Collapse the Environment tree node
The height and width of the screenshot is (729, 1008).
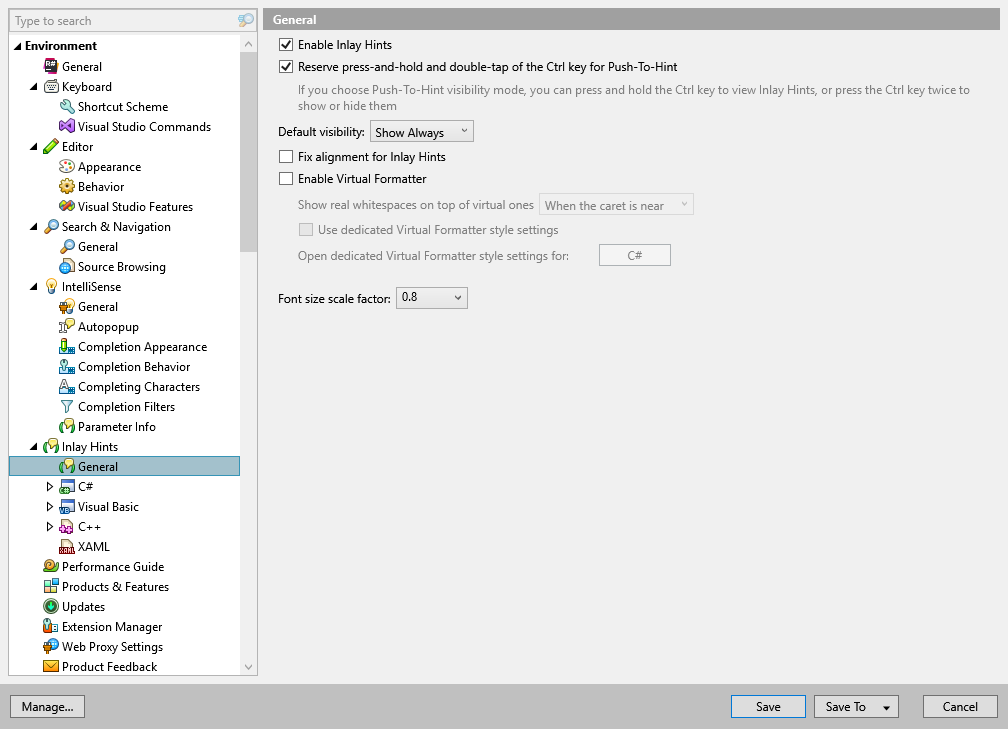click(x=18, y=46)
